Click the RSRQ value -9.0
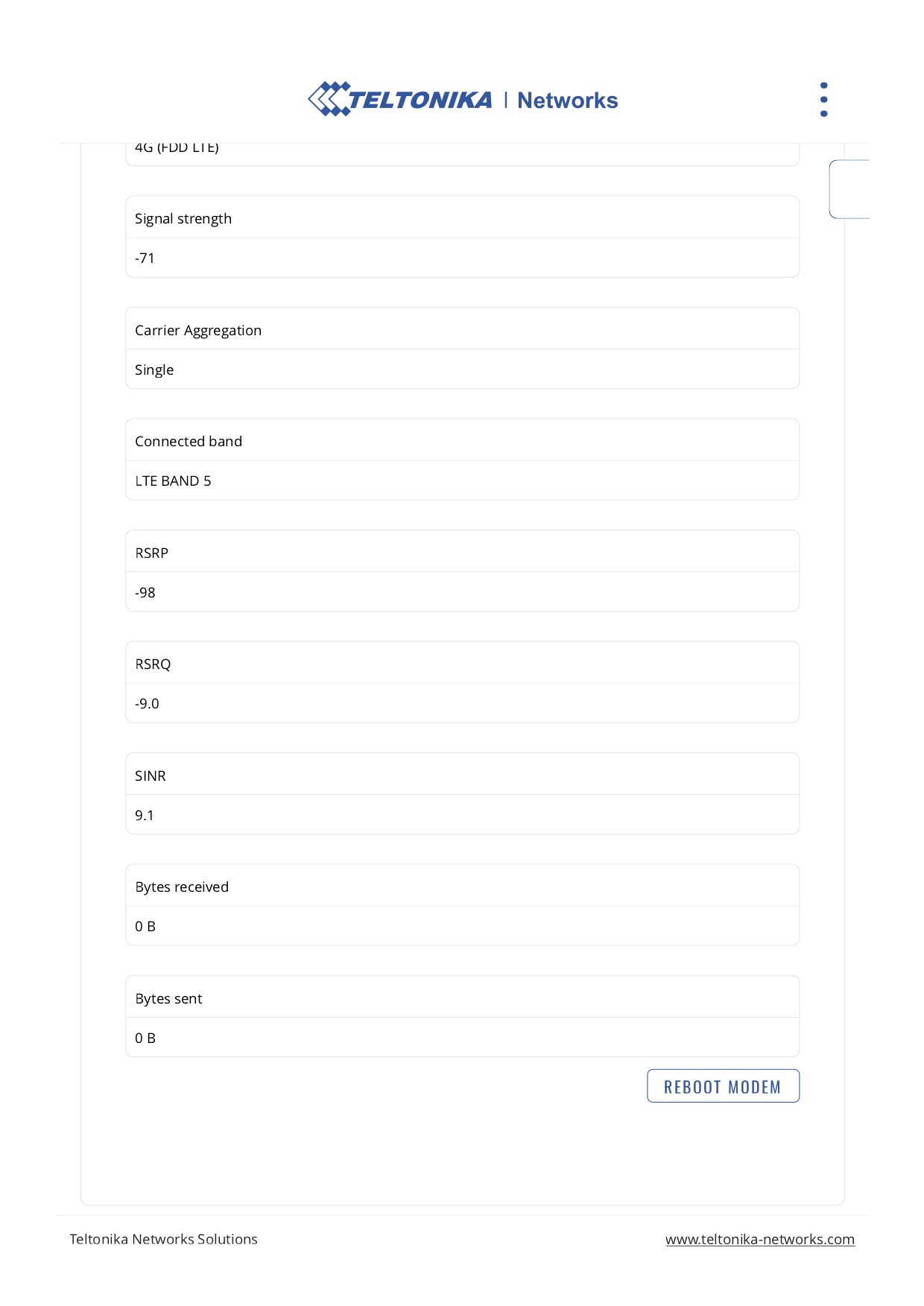This screenshot has height=1306, width=924. [462, 703]
